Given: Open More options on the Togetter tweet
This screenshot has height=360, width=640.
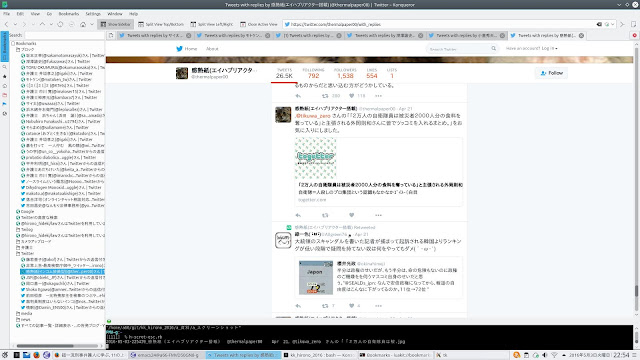Looking at the screenshot, I should click(x=378, y=215).
